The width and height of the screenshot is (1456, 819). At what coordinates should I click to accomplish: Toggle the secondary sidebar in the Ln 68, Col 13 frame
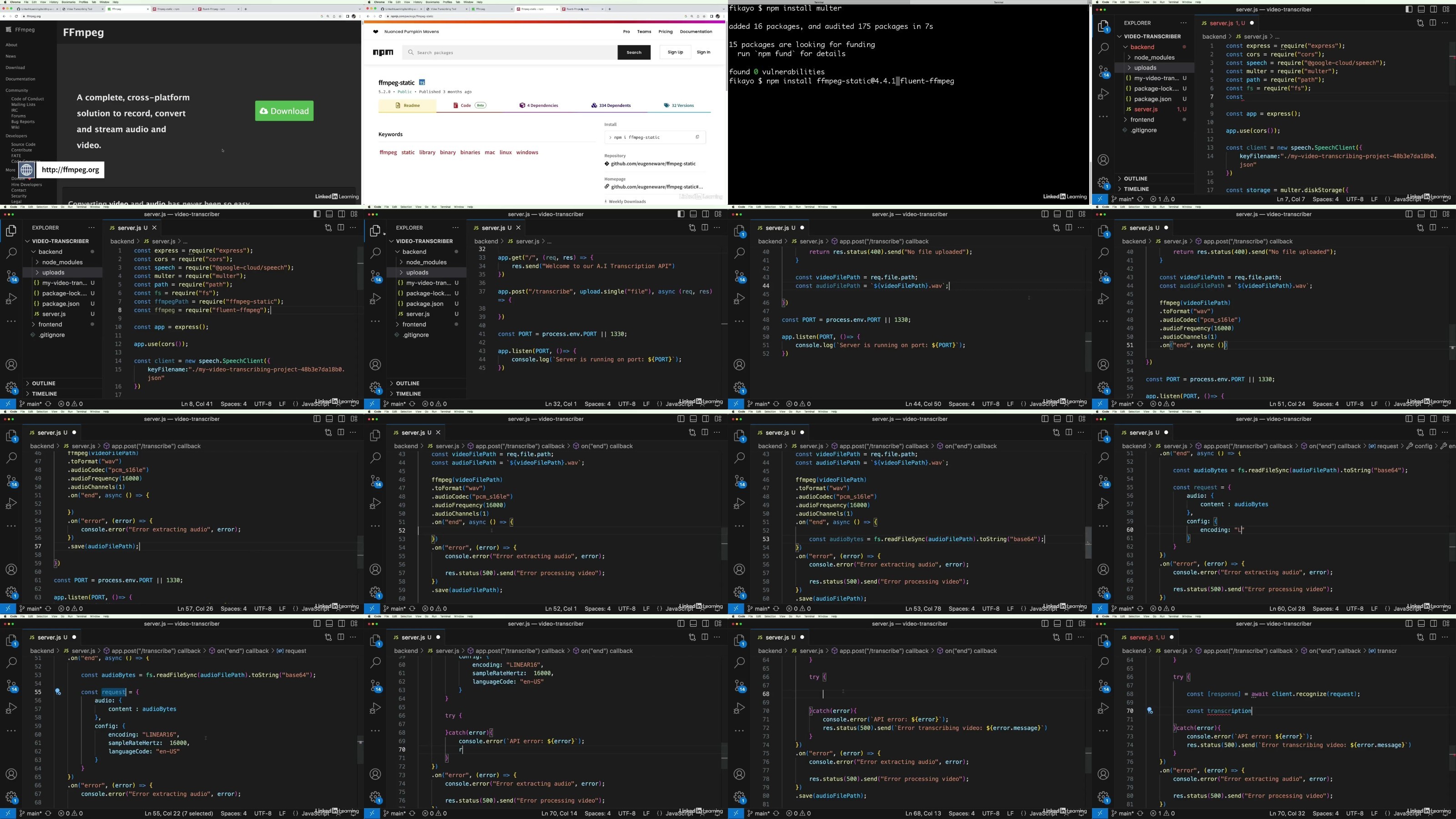[x=1069, y=624]
